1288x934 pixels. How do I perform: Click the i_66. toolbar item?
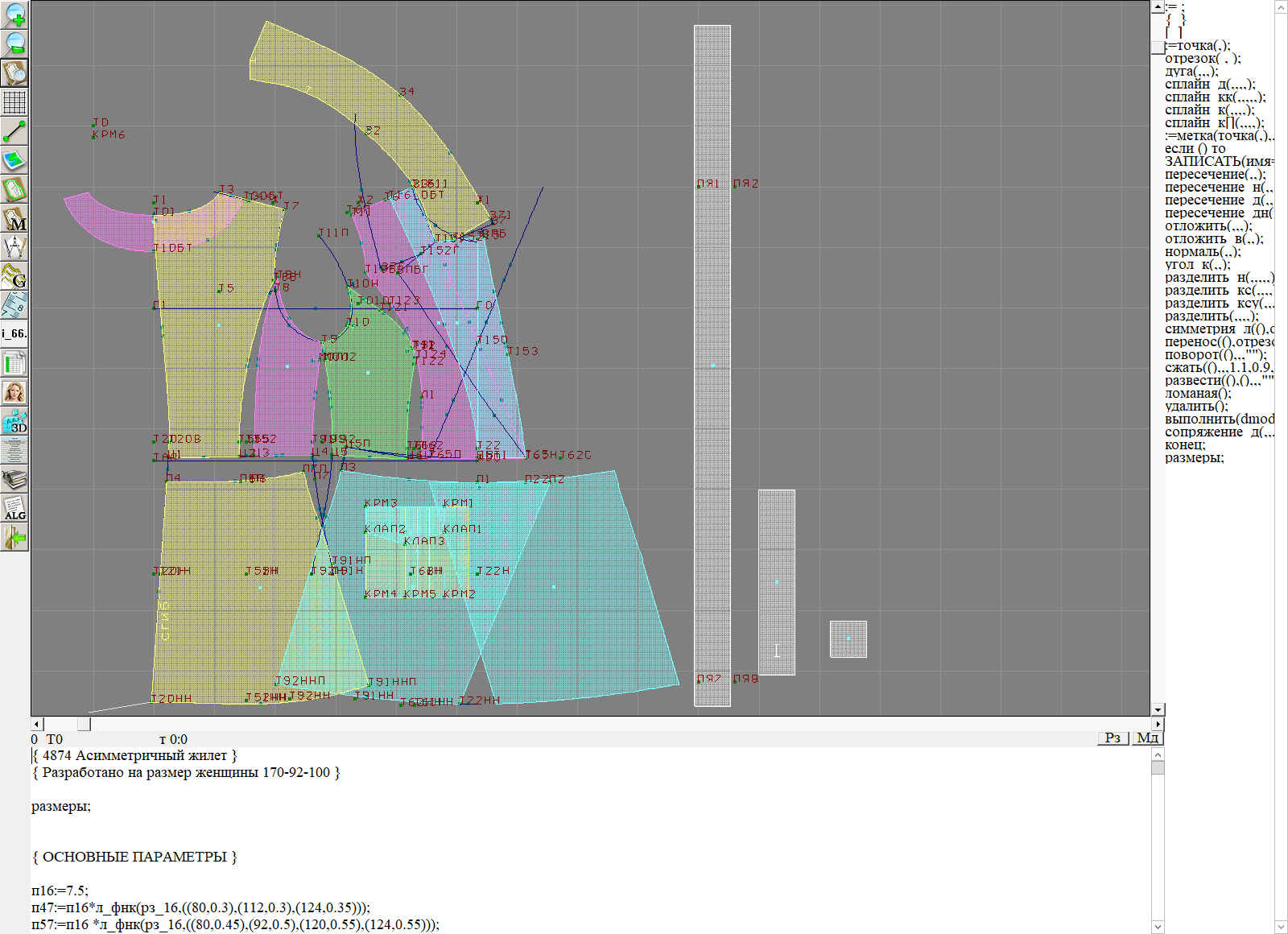14,333
